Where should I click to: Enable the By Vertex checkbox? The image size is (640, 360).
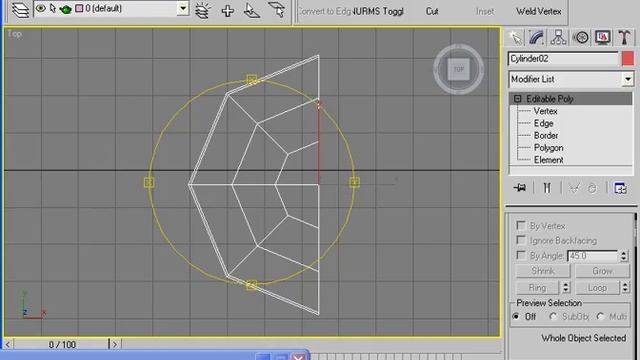point(520,225)
